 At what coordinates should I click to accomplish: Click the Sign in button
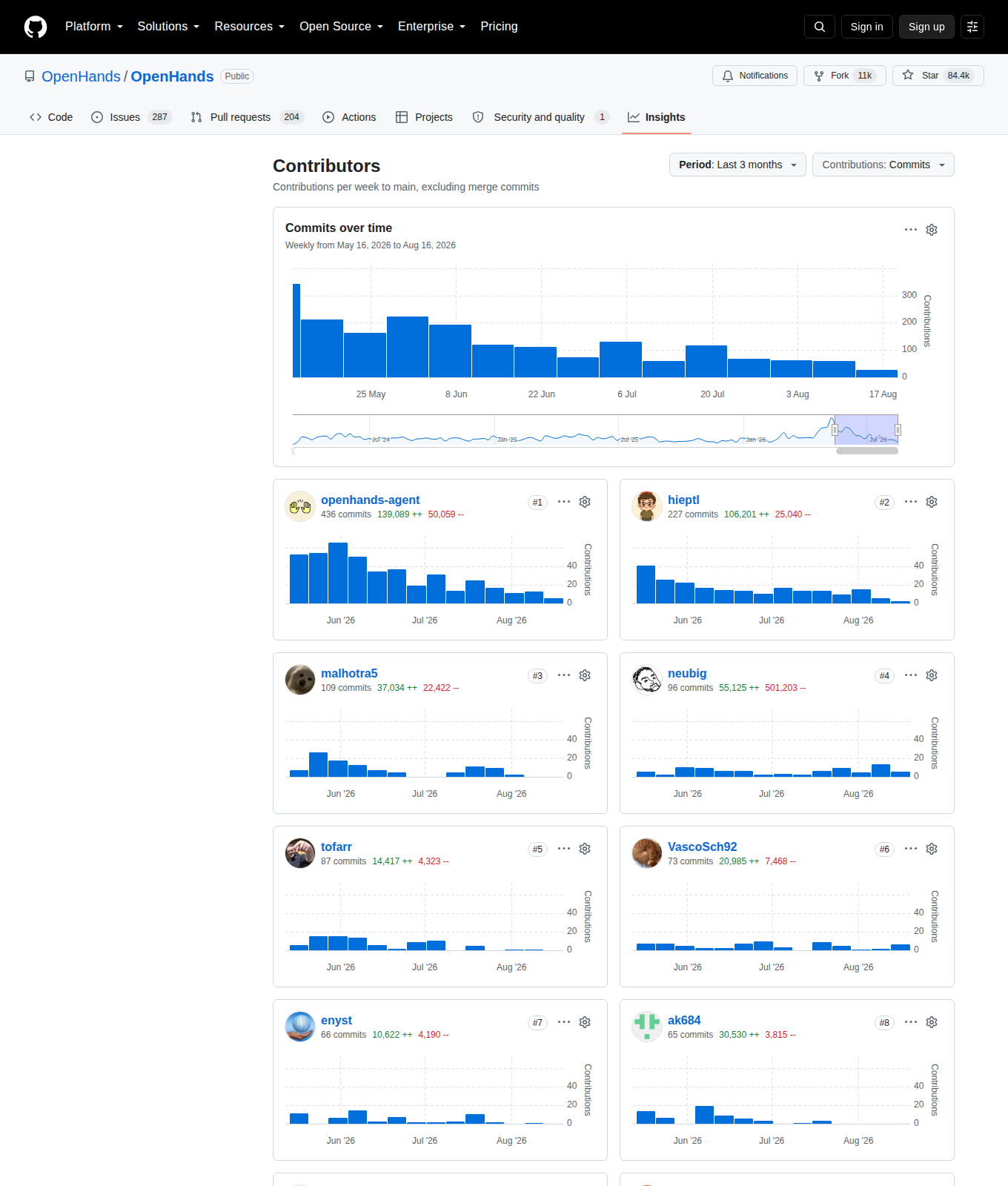pyautogui.click(x=867, y=27)
